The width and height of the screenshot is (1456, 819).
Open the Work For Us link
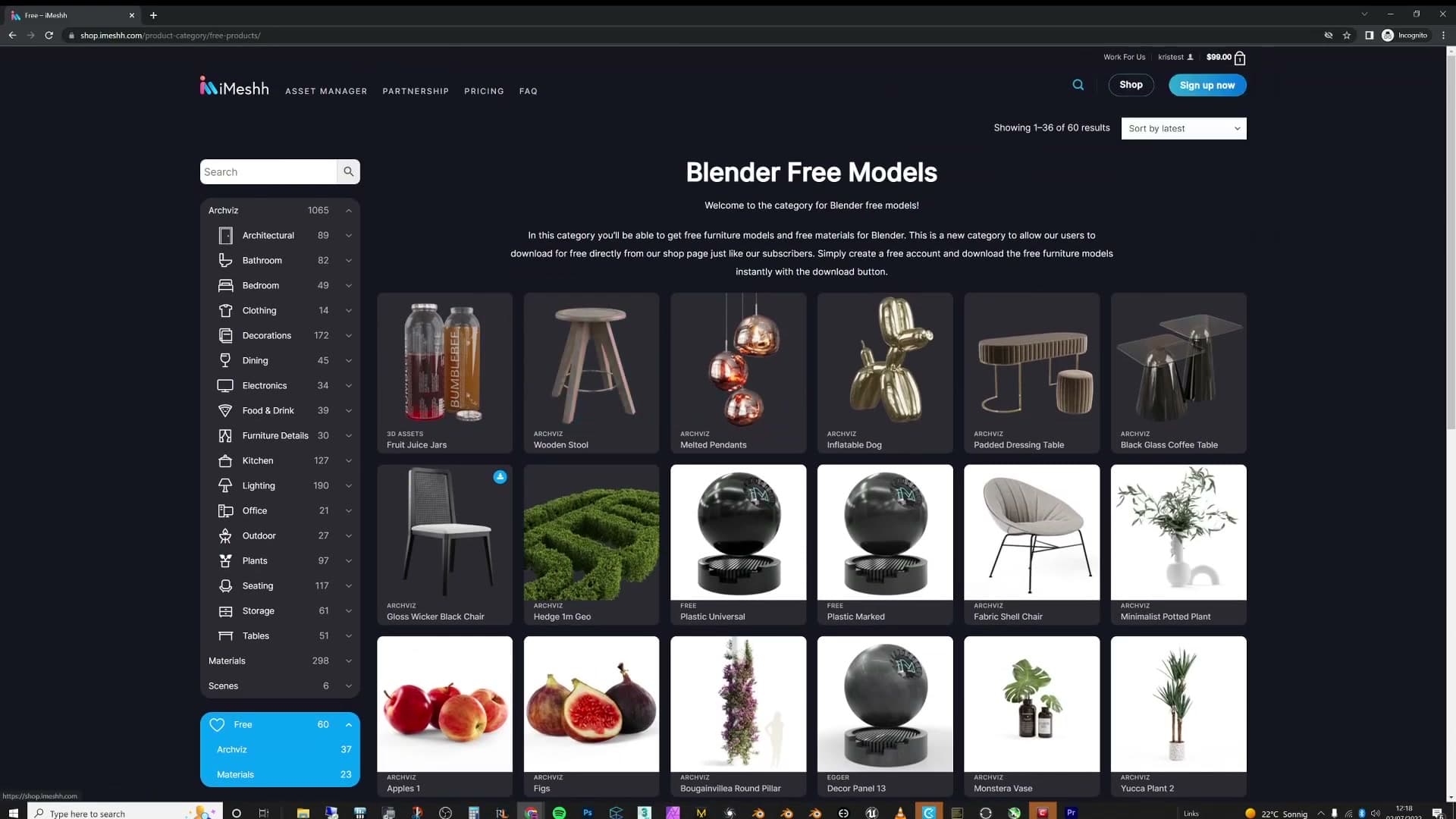[x=1124, y=57]
